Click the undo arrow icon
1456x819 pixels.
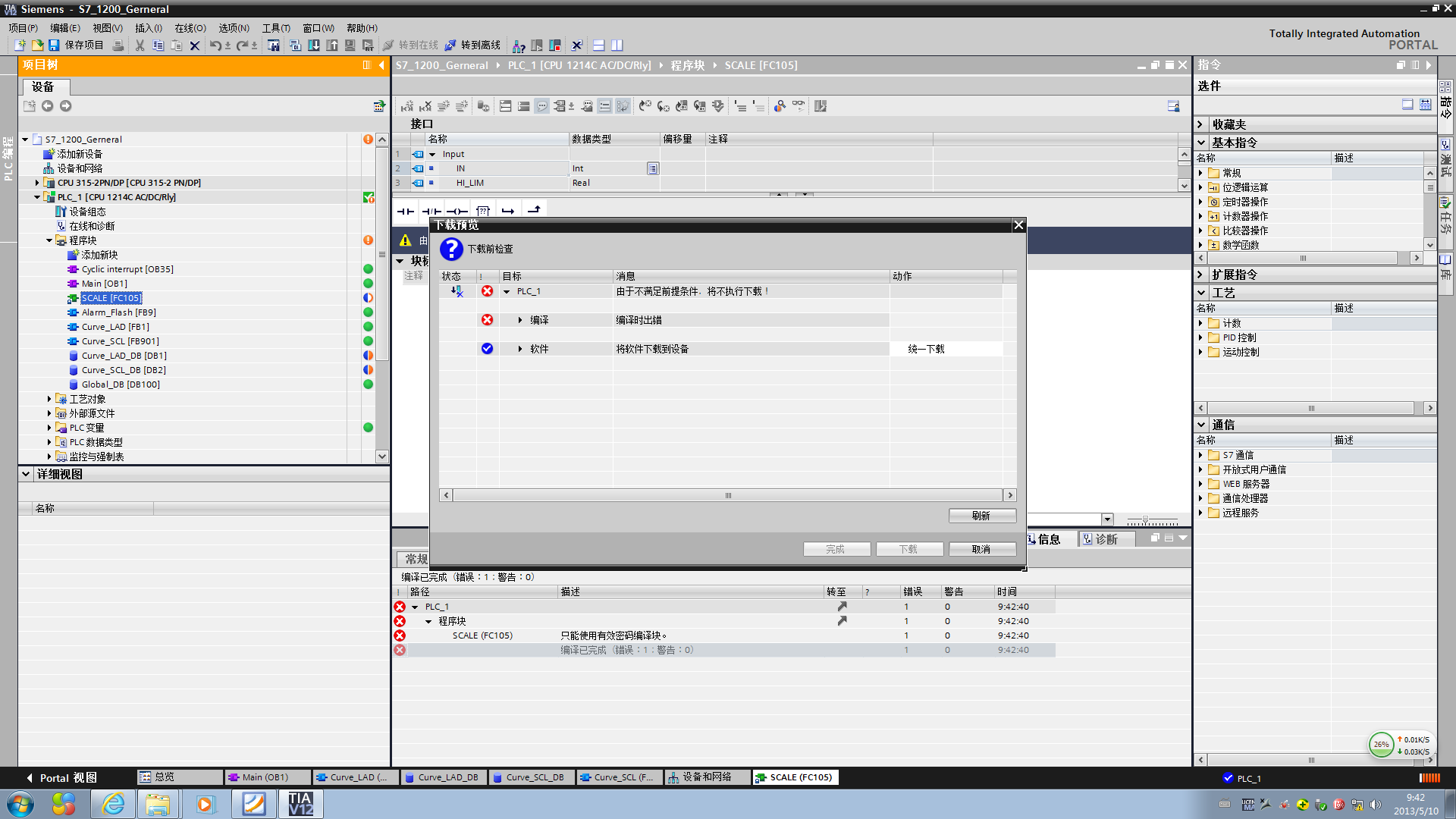215,45
